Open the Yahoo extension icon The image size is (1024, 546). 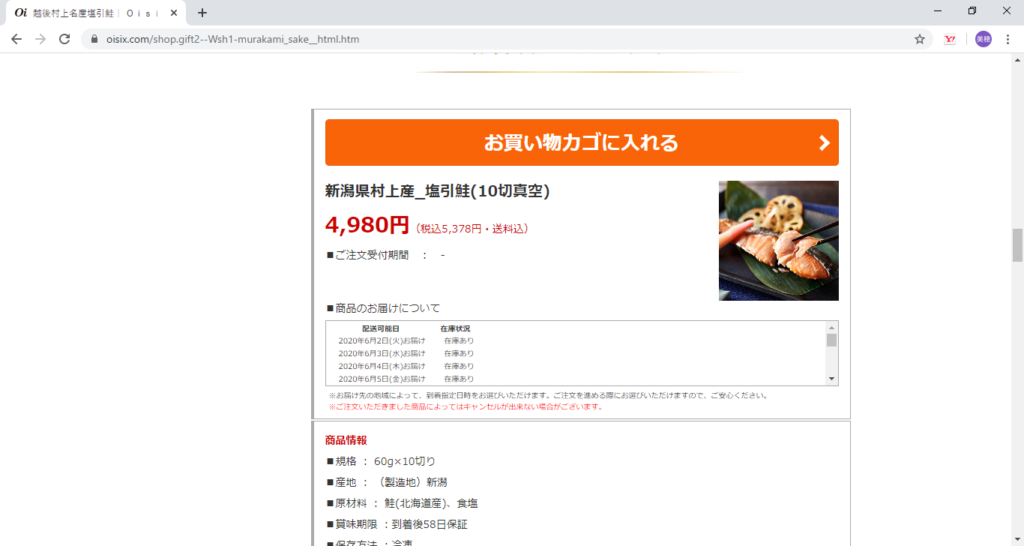pos(950,39)
